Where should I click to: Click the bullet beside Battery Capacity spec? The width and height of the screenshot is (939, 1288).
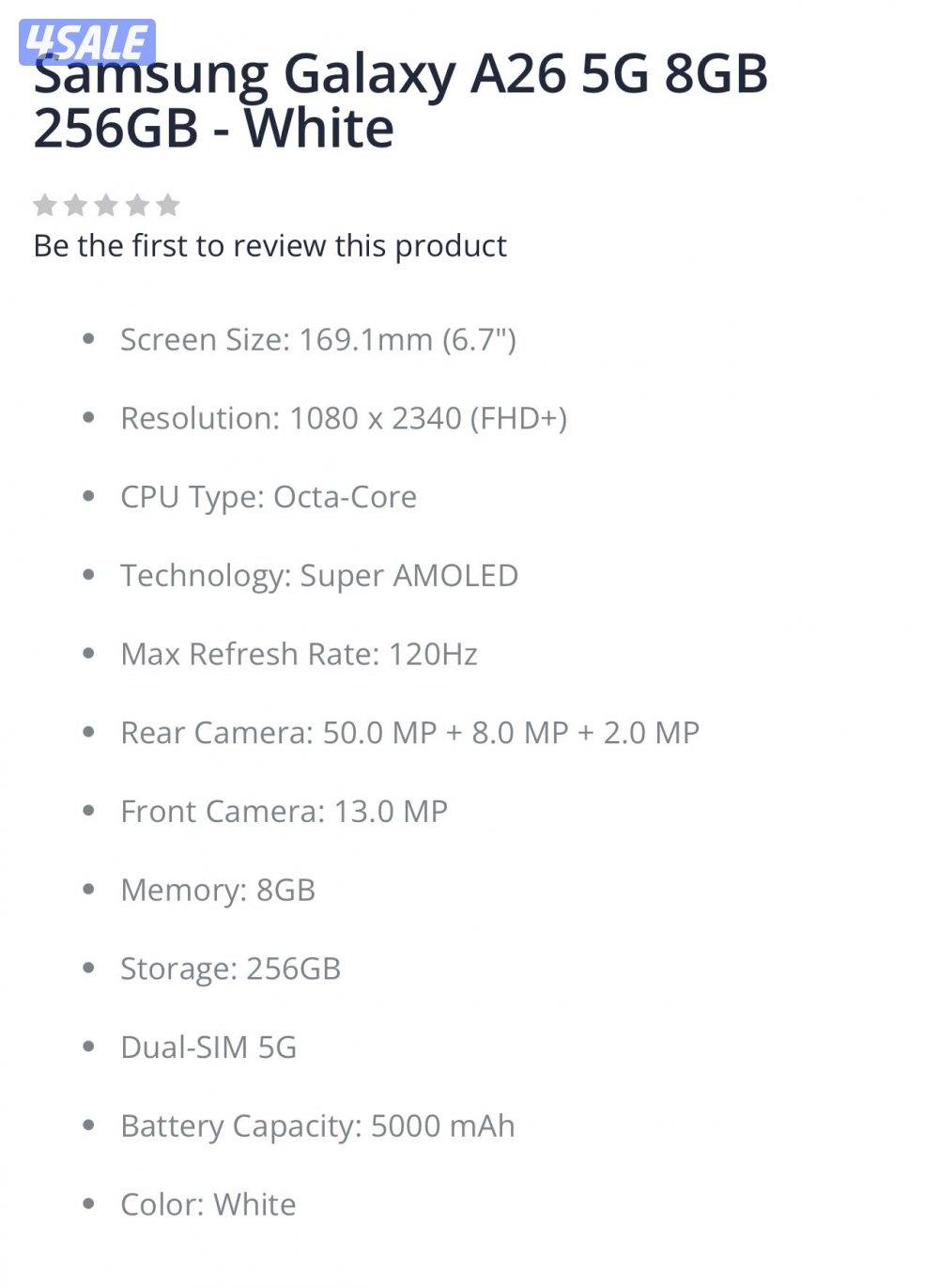pos(89,1122)
